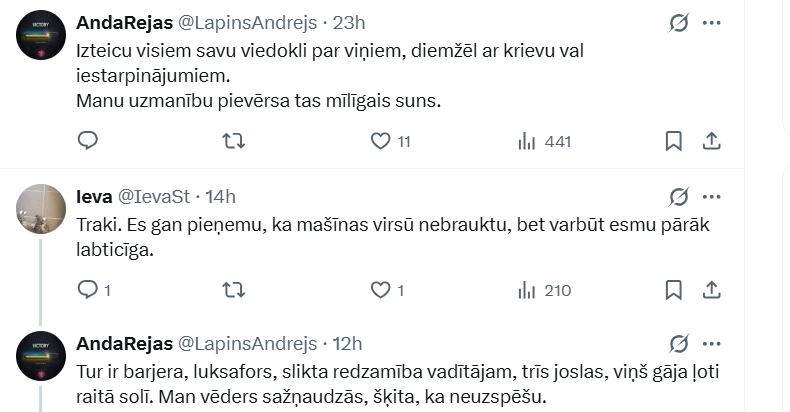This screenshot has width=790, height=412.
Task: Retweet Ieva's tweet
Action: [233, 290]
